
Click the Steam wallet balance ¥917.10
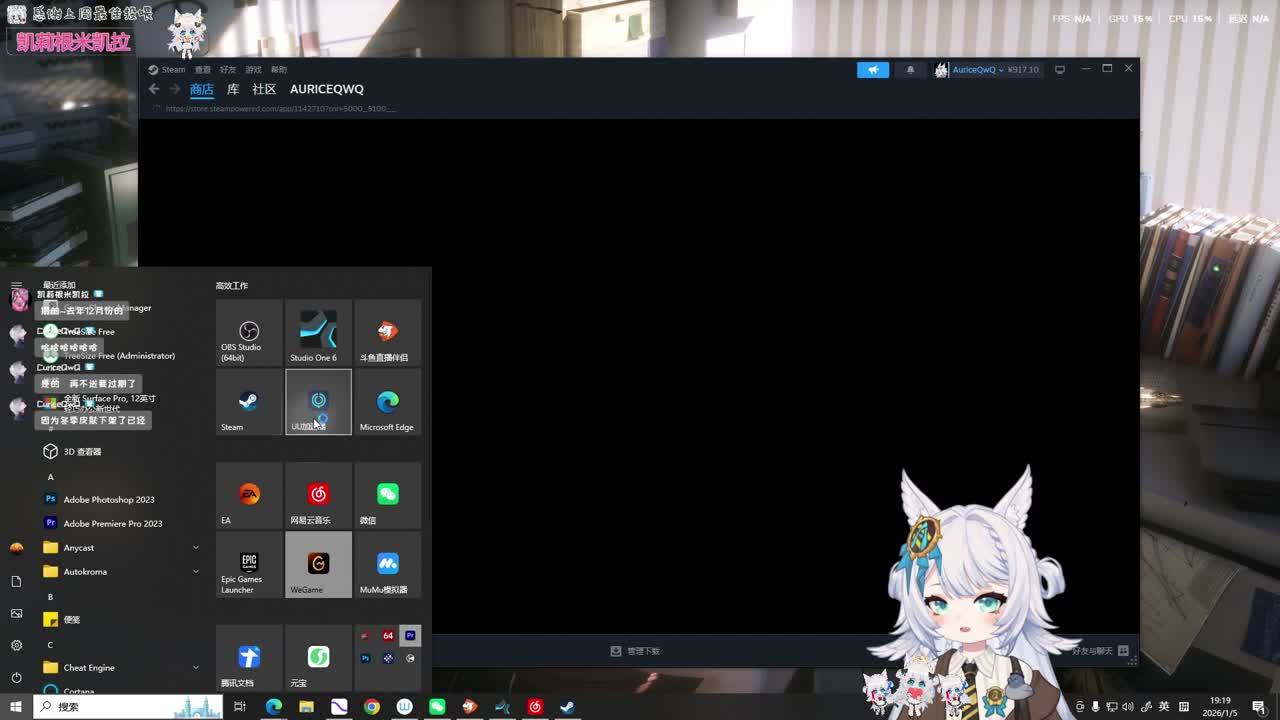pyautogui.click(x=1023, y=70)
